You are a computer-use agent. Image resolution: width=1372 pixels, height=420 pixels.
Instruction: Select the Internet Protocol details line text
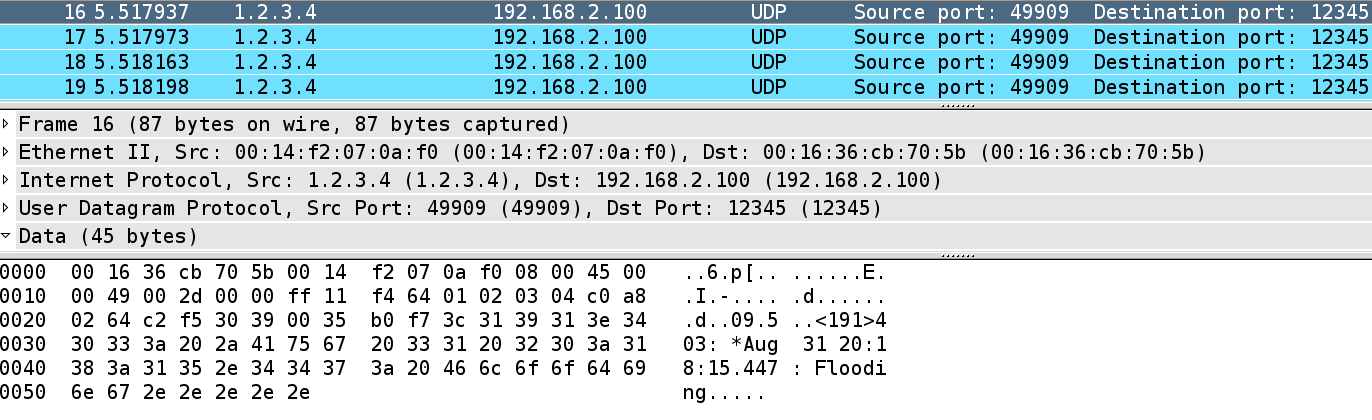tap(480, 181)
